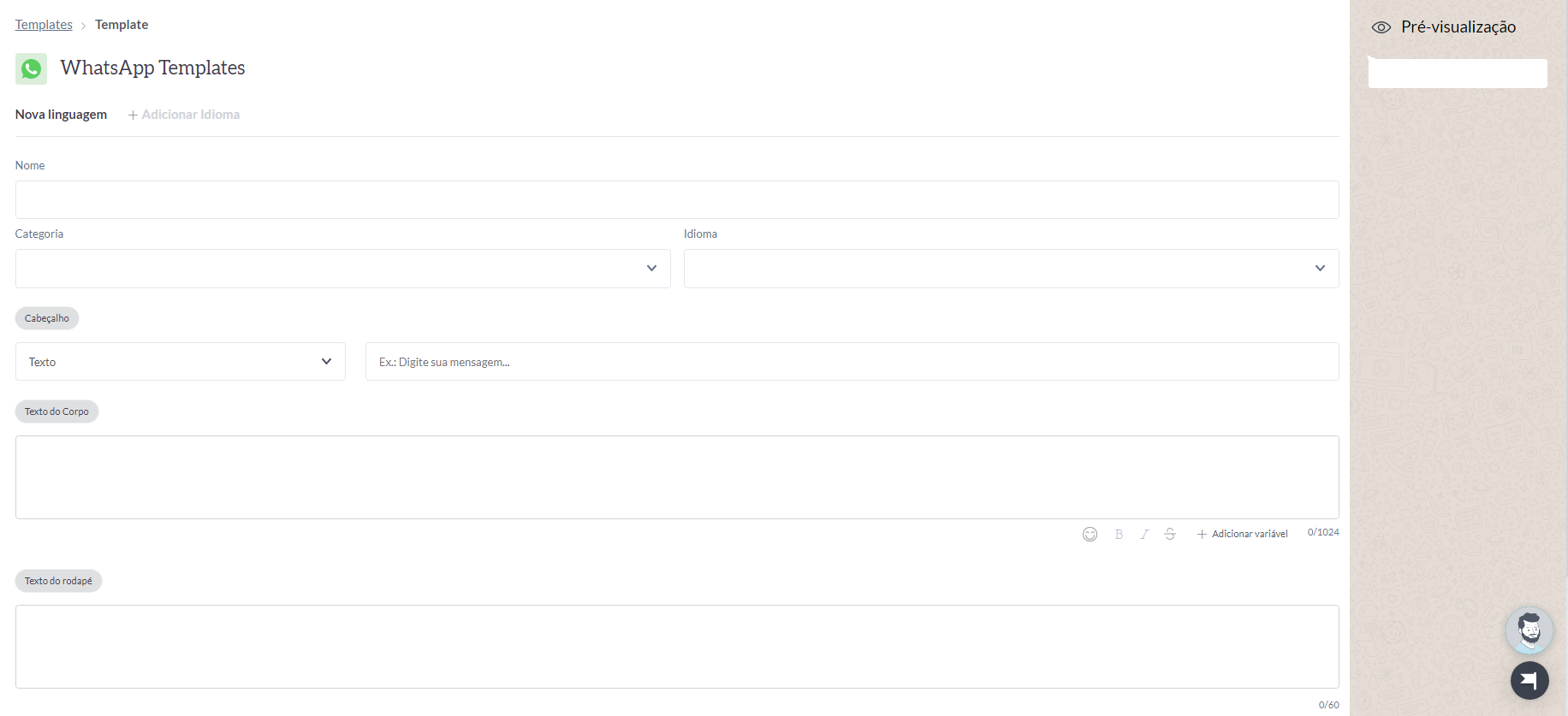This screenshot has width=1568, height=716.
Task: Open the bearded avatar assistant
Action: click(1529, 630)
